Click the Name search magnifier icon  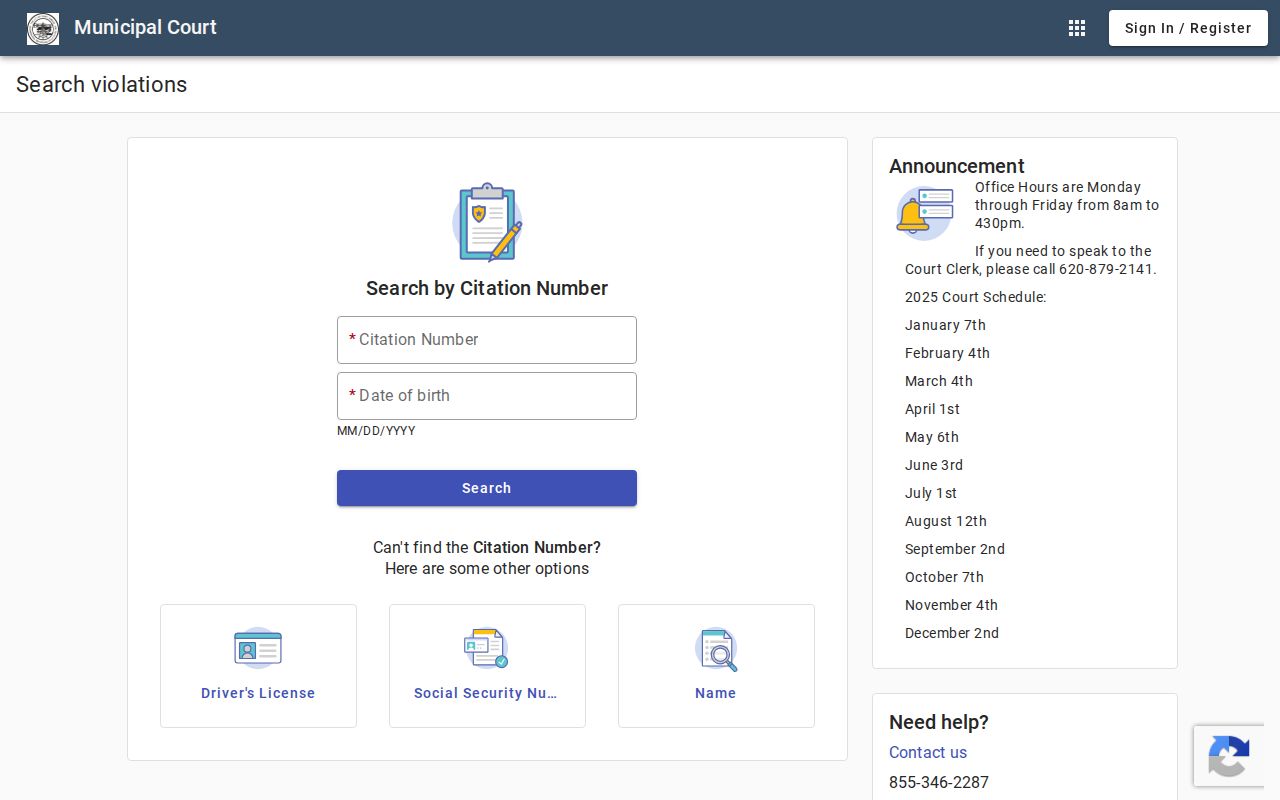pyautogui.click(x=716, y=649)
